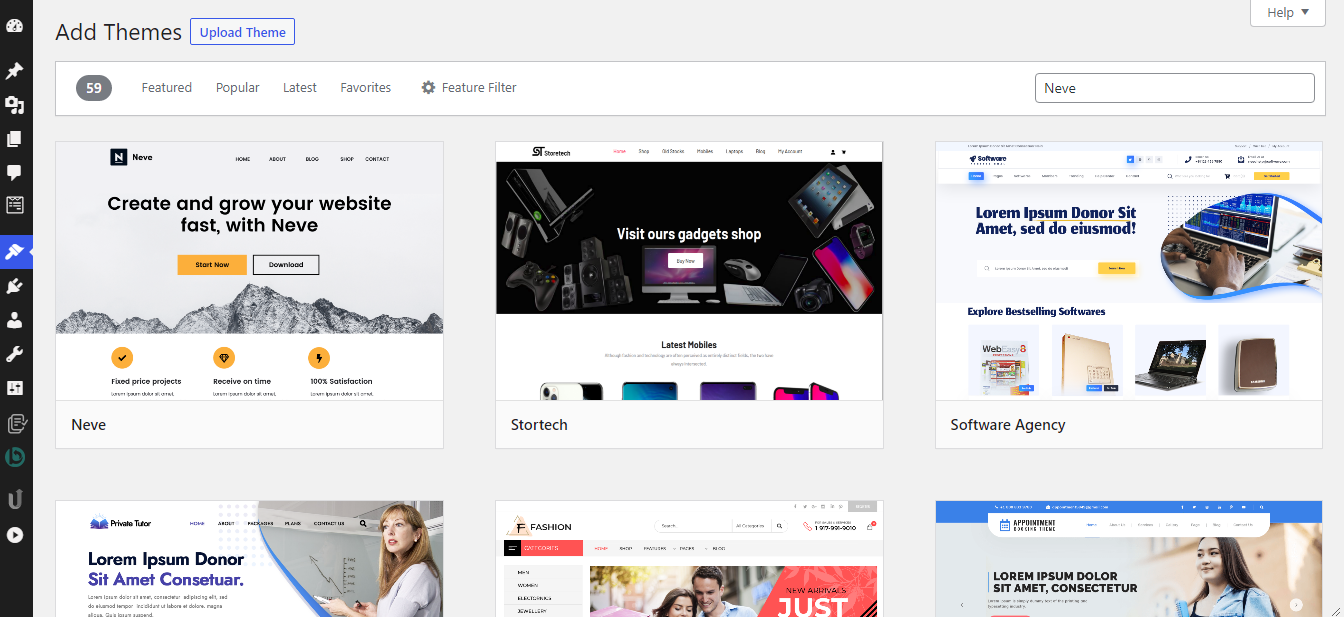
Task: Click the Upload Theme button
Action: point(242,32)
